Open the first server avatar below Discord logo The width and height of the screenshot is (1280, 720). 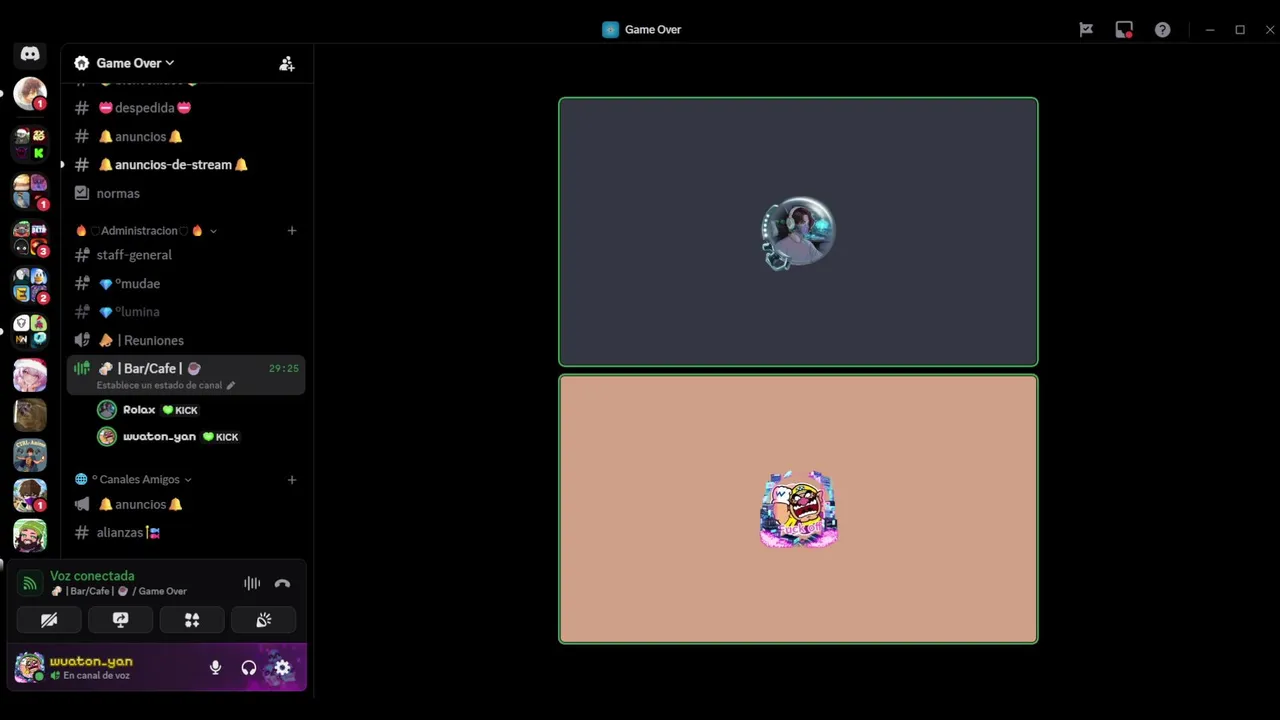(30, 94)
